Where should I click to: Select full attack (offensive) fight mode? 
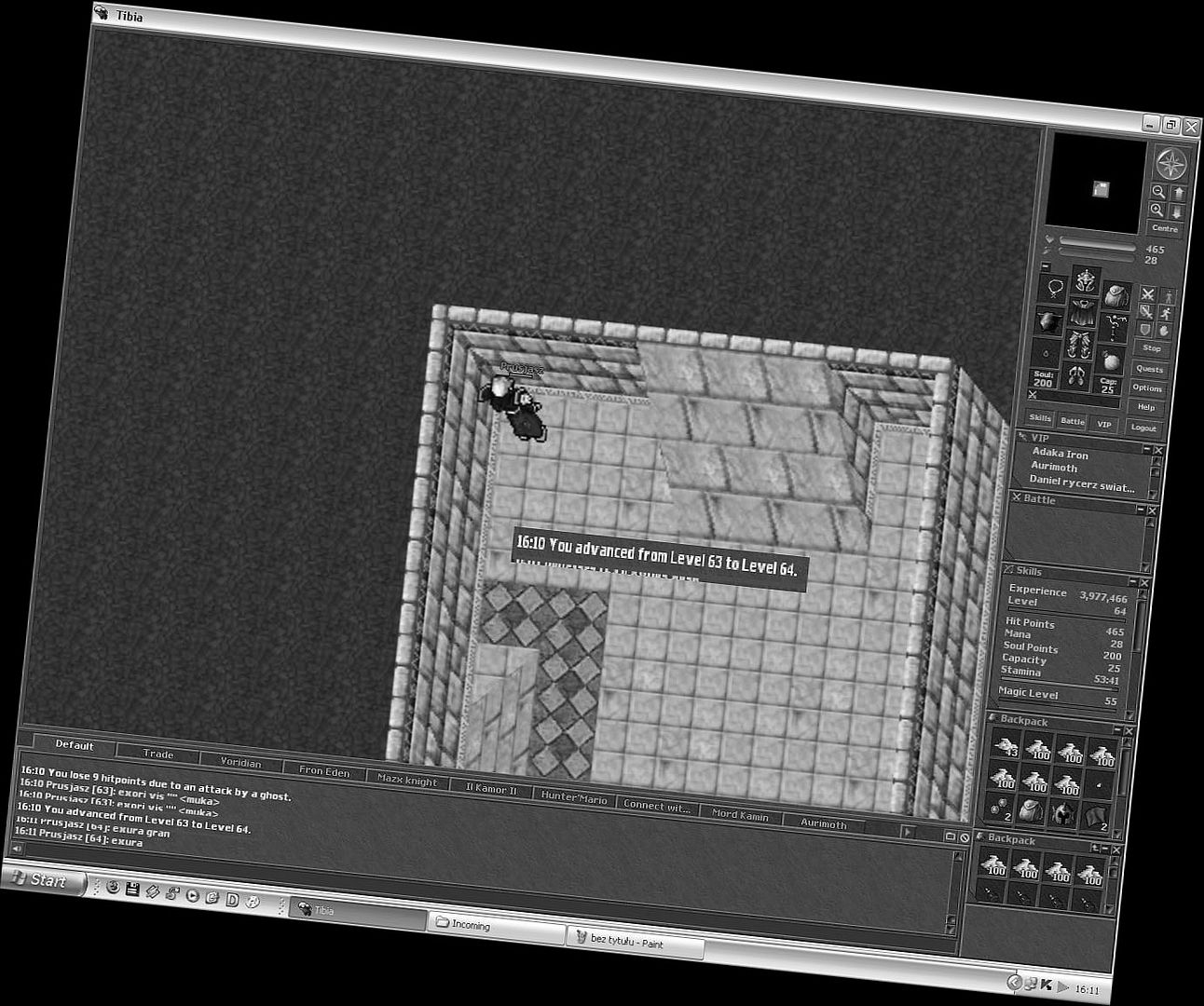1147,294
